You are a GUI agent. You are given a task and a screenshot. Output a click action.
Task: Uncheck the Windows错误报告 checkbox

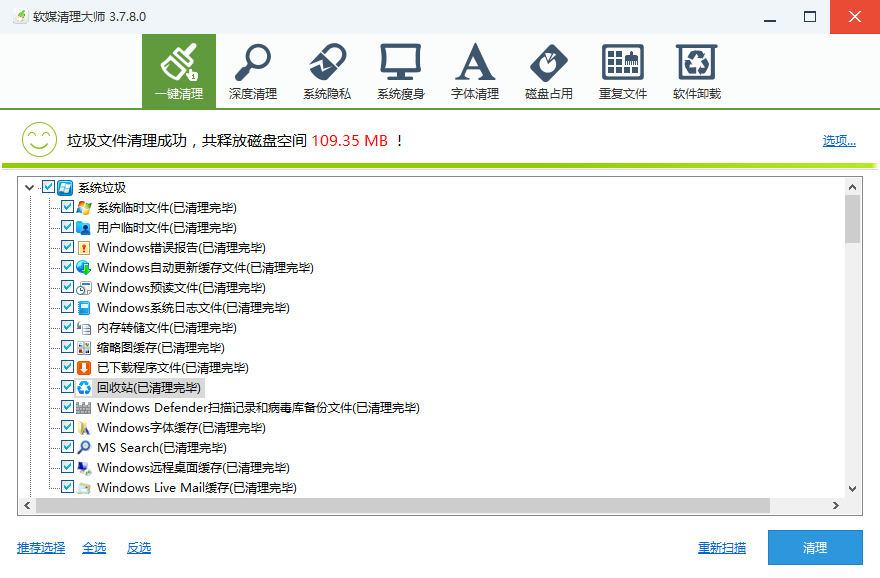pos(67,247)
